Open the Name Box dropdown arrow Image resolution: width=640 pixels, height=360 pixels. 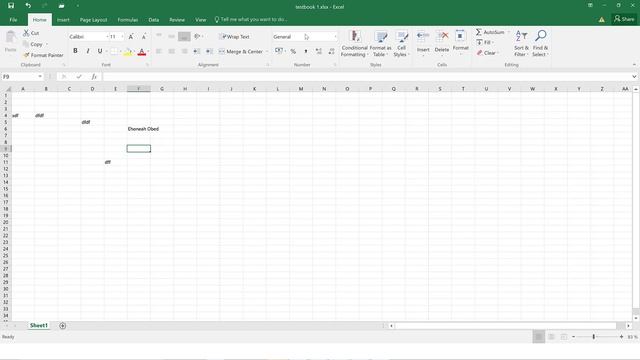[x=40, y=77]
